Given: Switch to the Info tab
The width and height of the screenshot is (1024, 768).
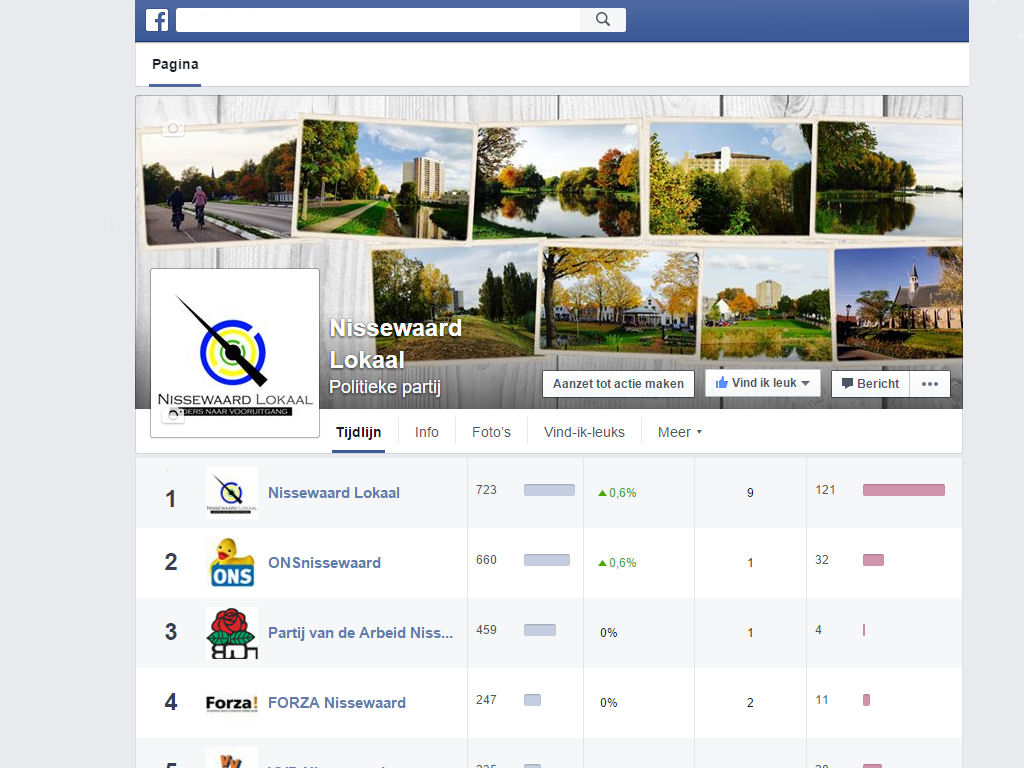Looking at the screenshot, I should 427,432.
